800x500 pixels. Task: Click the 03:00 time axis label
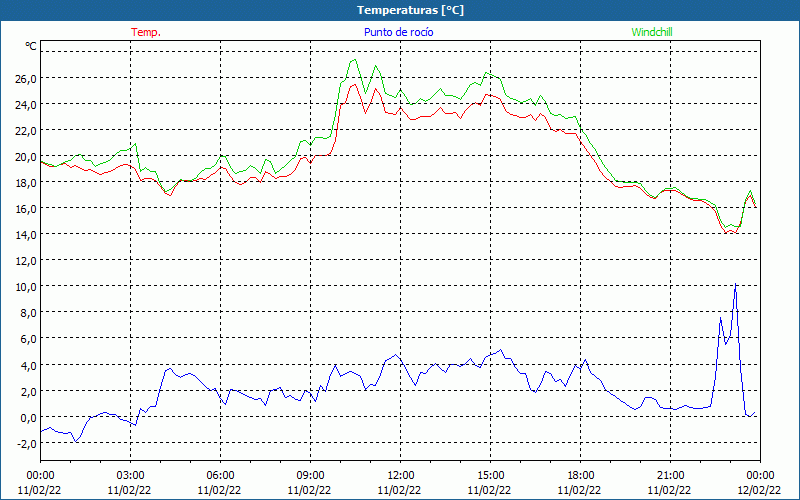[130, 475]
